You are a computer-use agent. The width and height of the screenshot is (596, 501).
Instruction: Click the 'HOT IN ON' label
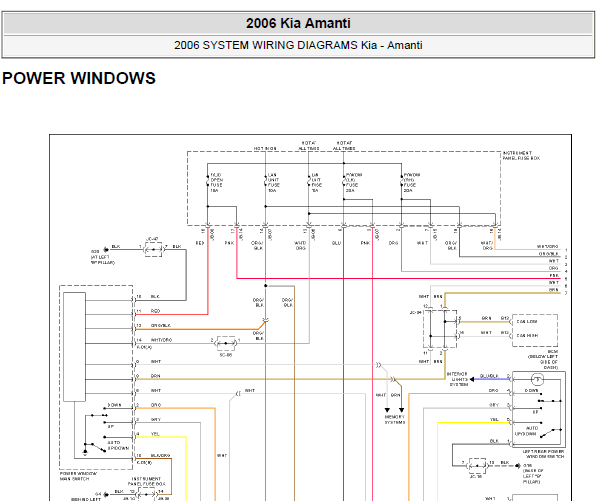(x=265, y=148)
